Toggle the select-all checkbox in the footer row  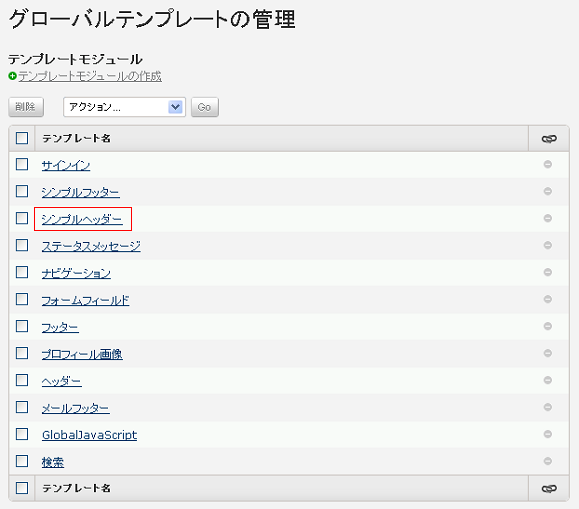(22, 488)
